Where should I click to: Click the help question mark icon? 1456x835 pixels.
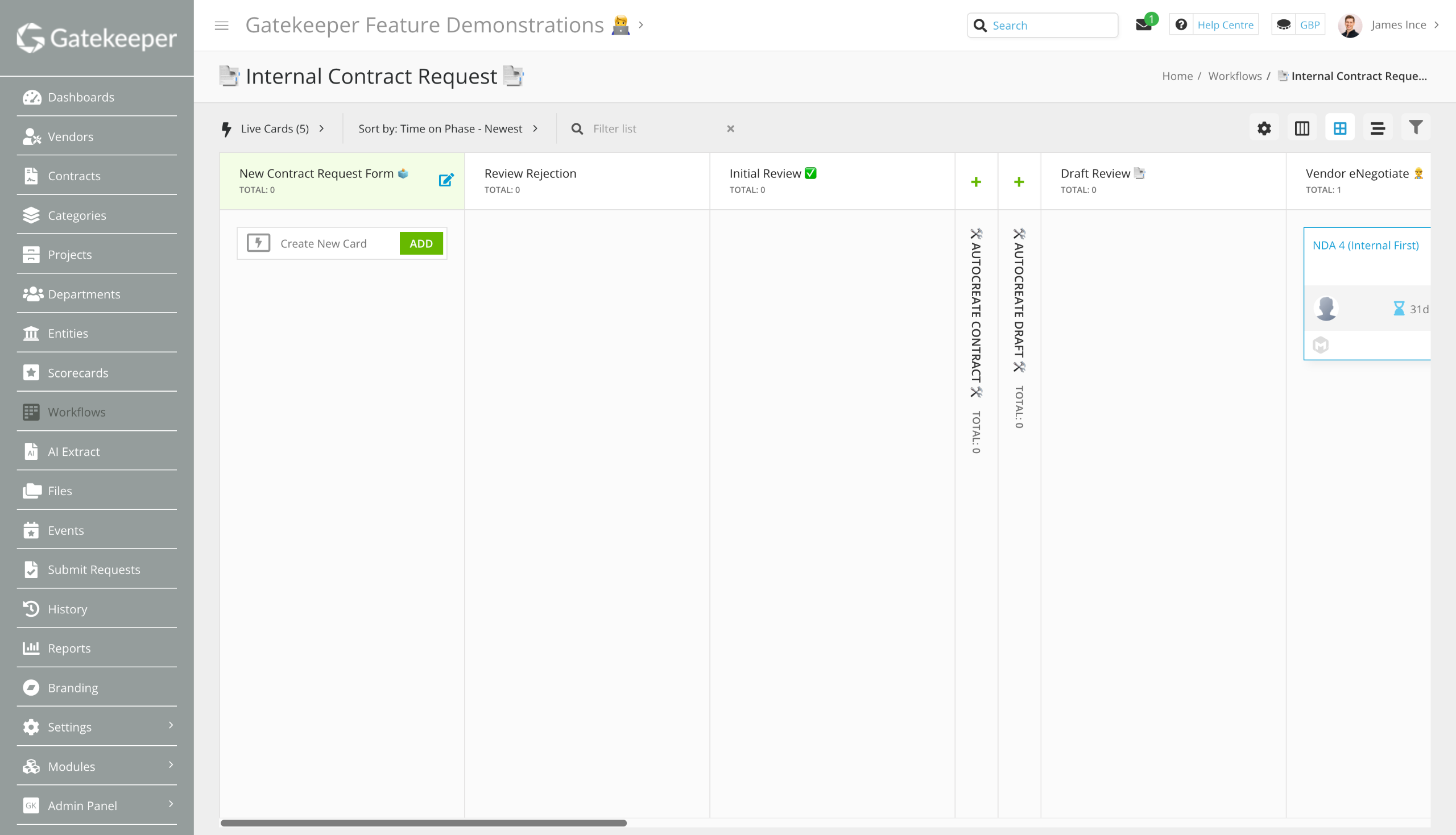pos(1181,24)
